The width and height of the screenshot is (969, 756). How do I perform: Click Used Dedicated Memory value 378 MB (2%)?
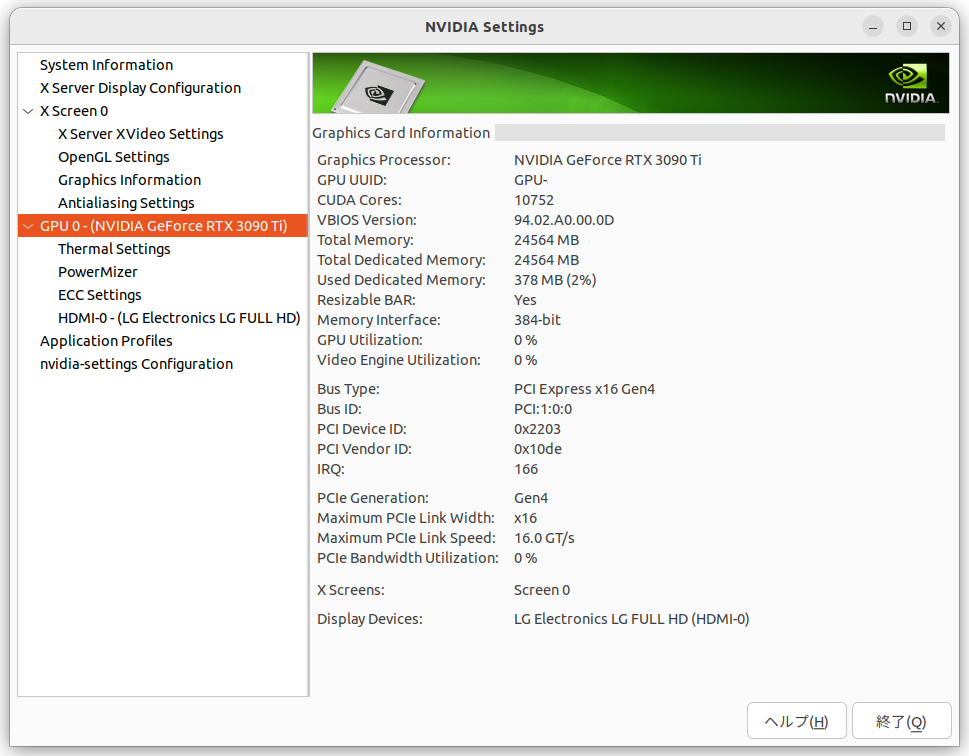click(x=555, y=280)
